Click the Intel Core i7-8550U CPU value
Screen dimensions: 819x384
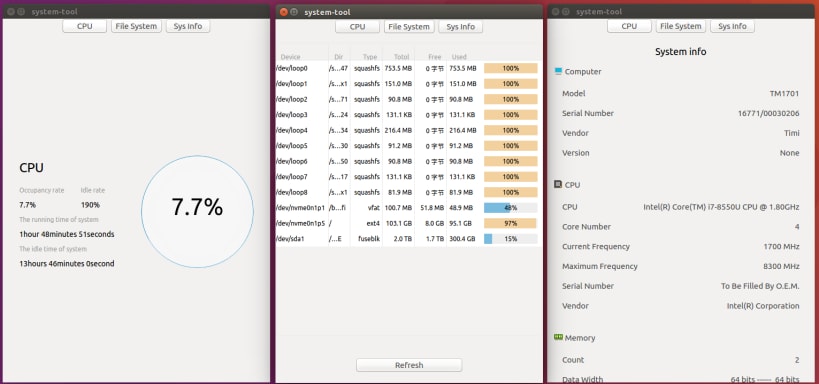tap(721, 207)
